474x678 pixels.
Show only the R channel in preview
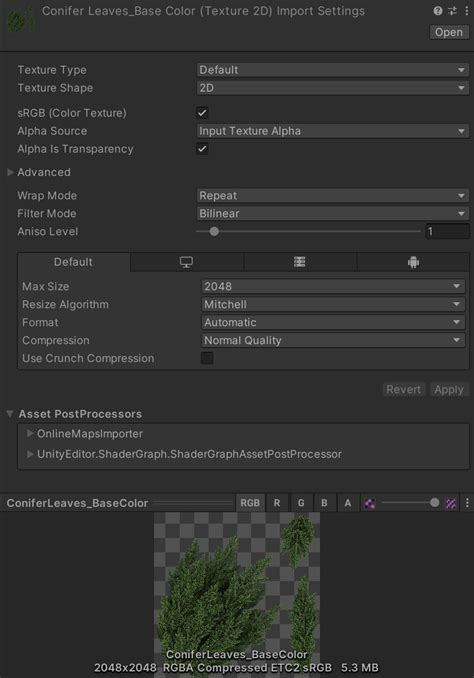(x=277, y=503)
